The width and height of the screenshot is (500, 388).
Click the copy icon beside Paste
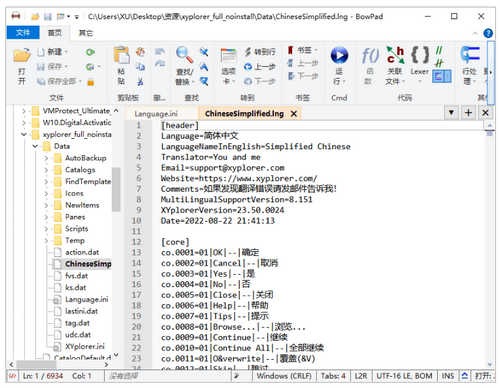(x=140, y=67)
